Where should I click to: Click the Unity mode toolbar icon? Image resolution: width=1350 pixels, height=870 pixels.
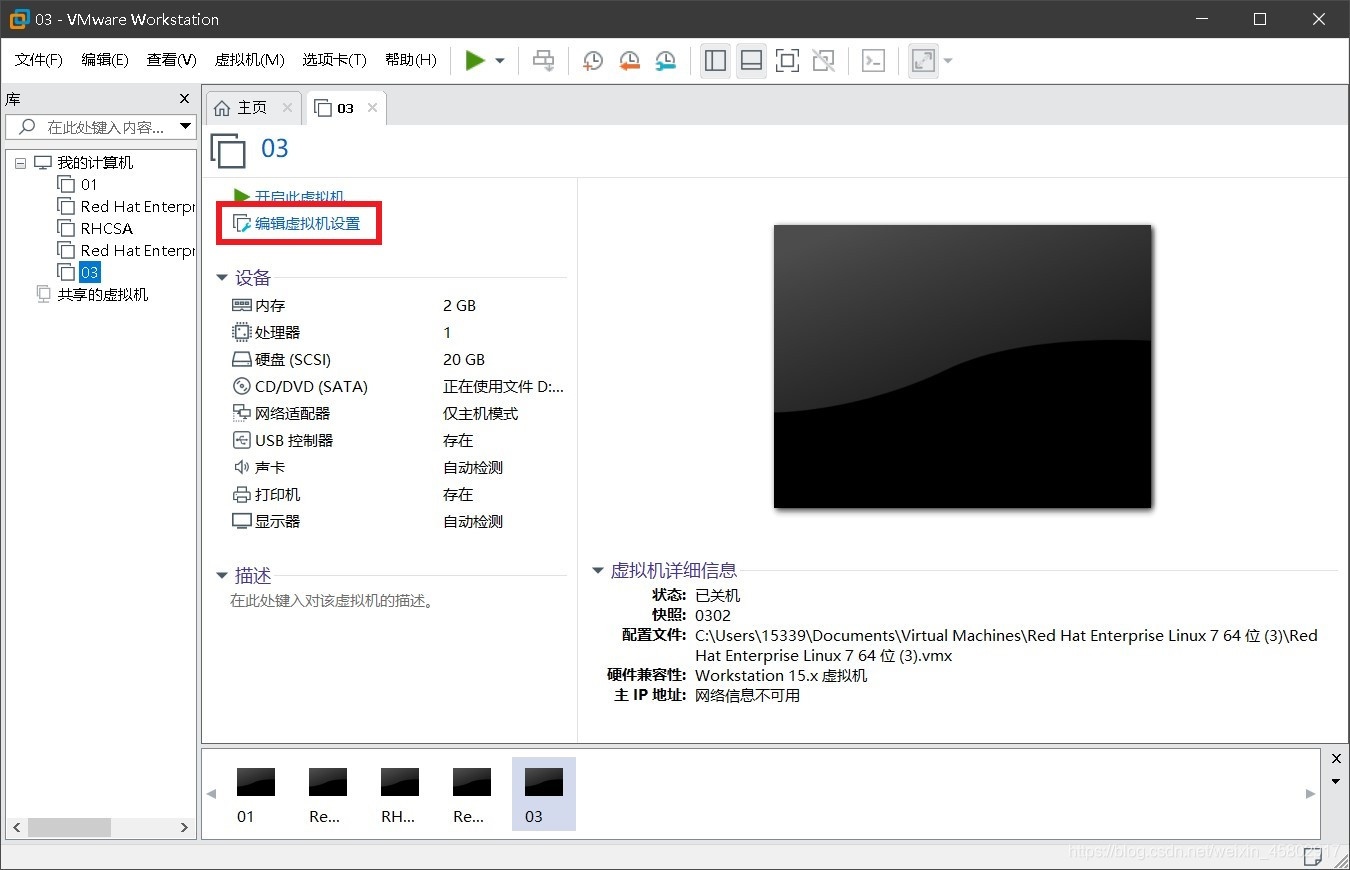pyautogui.click(x=823, y=61)
